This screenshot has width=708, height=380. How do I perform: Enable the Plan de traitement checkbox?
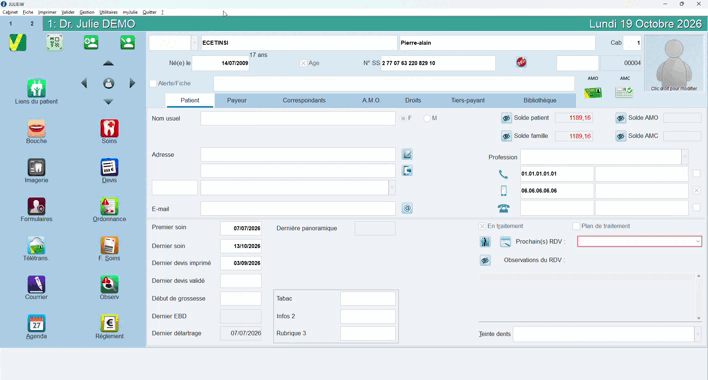[576, 226]
